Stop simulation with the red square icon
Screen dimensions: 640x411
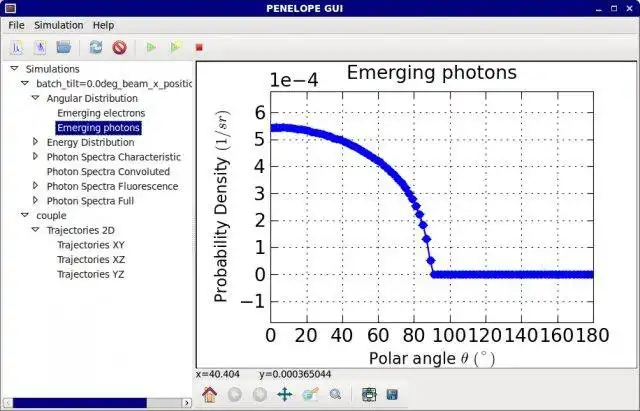point(199,47)
